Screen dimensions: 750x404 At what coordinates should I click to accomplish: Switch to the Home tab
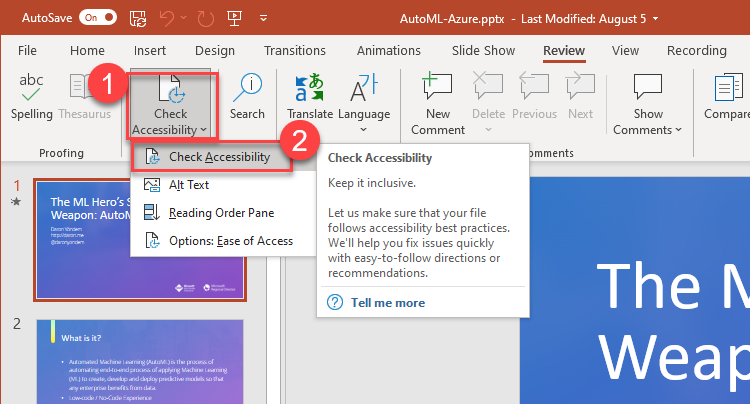coord(87,50)
